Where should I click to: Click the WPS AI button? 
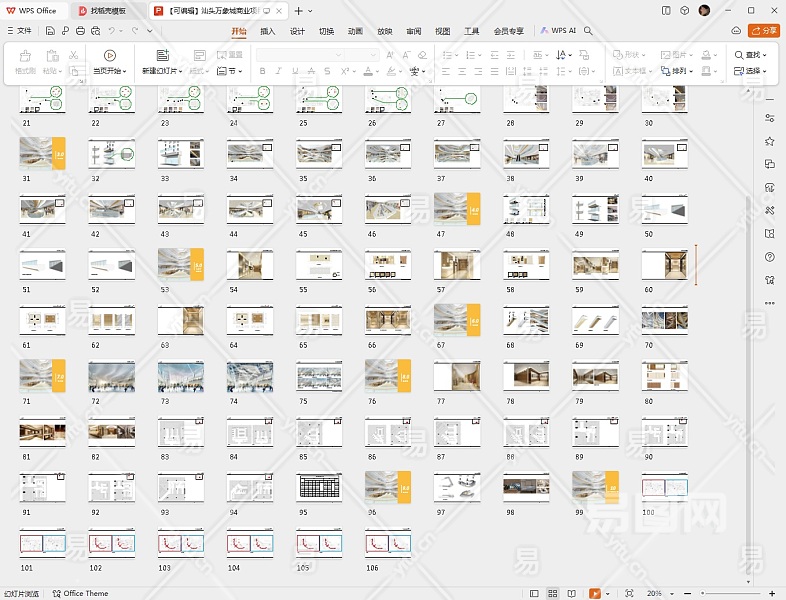(x=558, y=31)
